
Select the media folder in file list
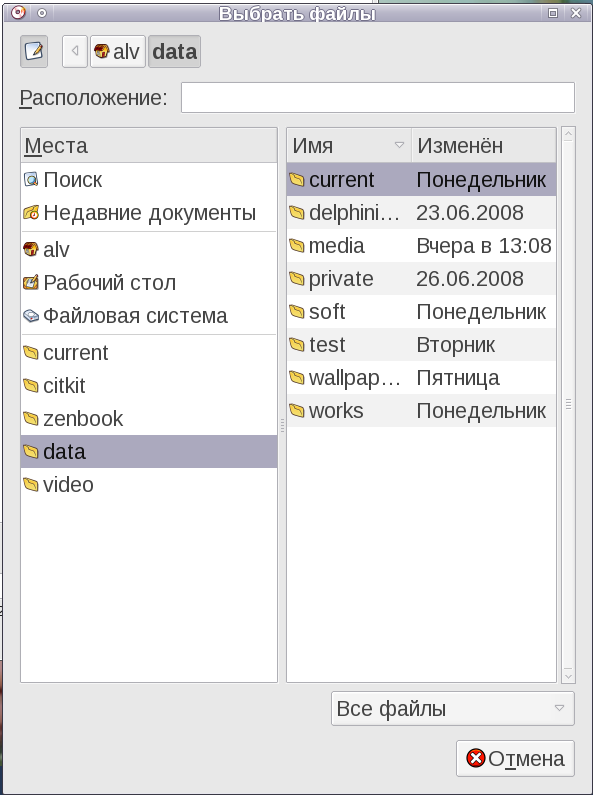(x=421, y=246)
